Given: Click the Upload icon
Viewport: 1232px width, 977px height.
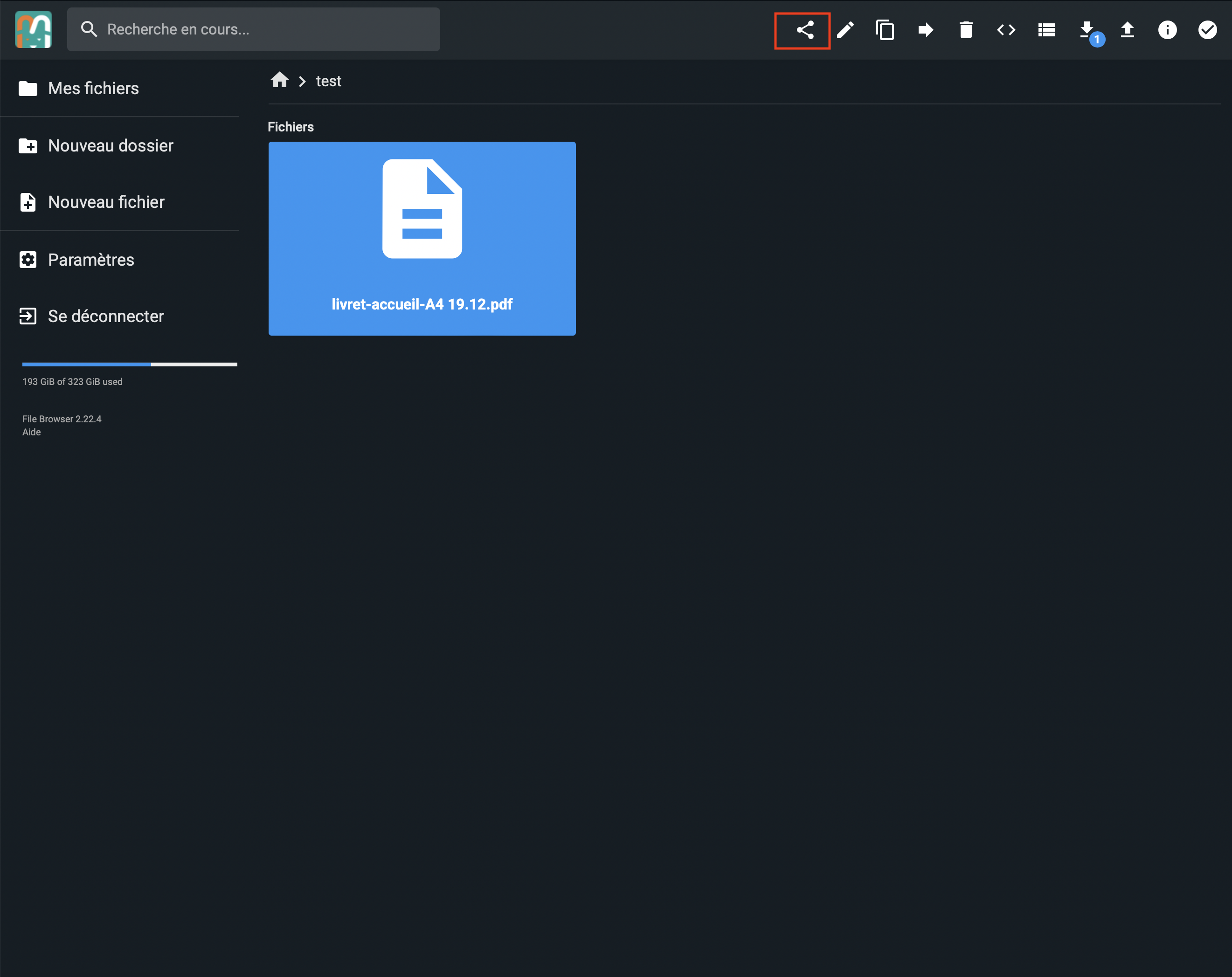Looking at the screenshot, I should coord(1127,30).
